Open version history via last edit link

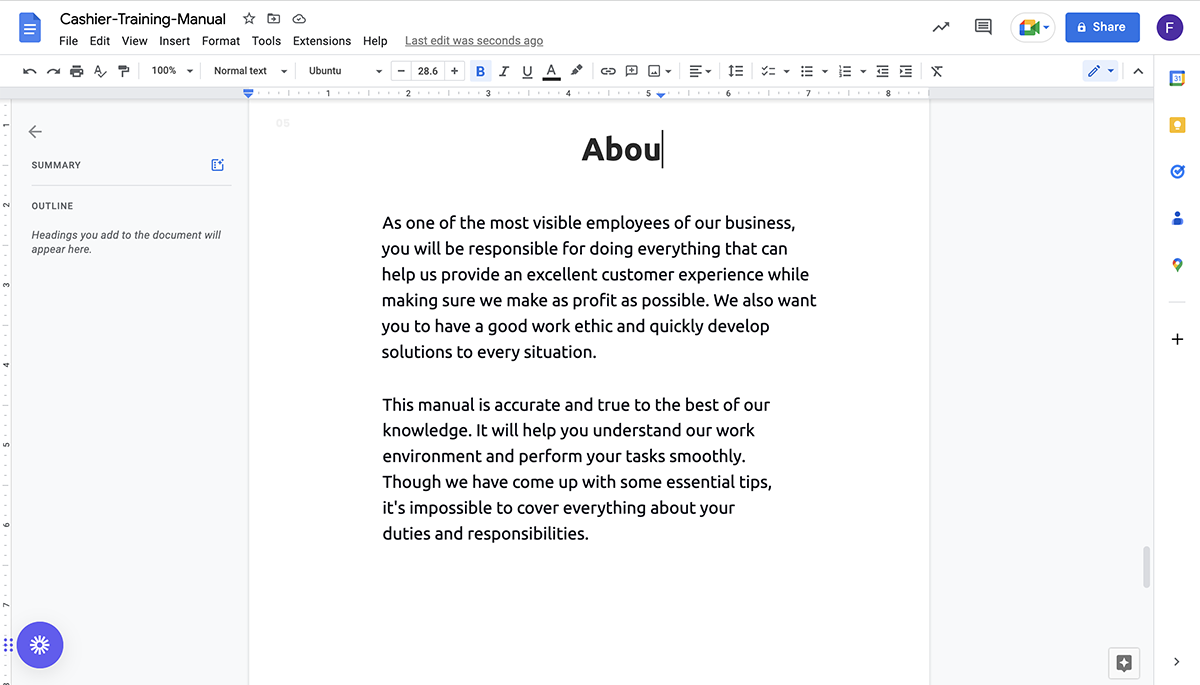473,41
